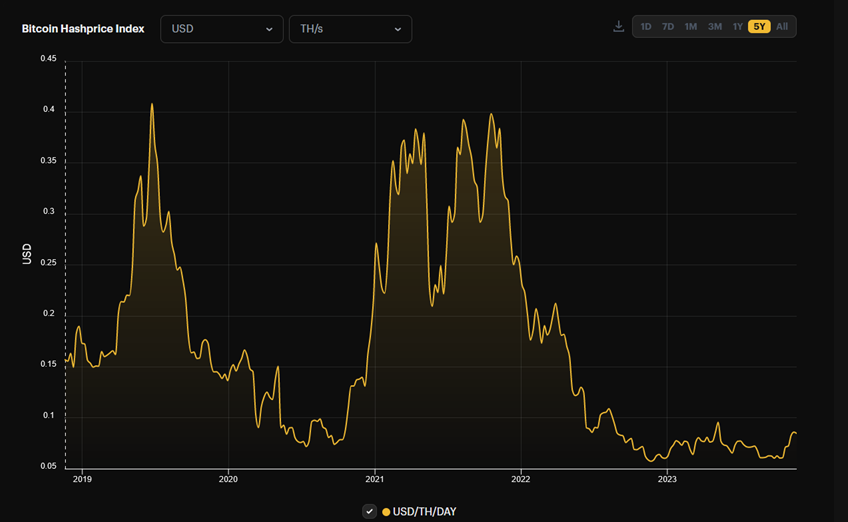This screenshot has width=848, height=522.
Task: Open the USD currency dropdown
Action: pos(222,29)
